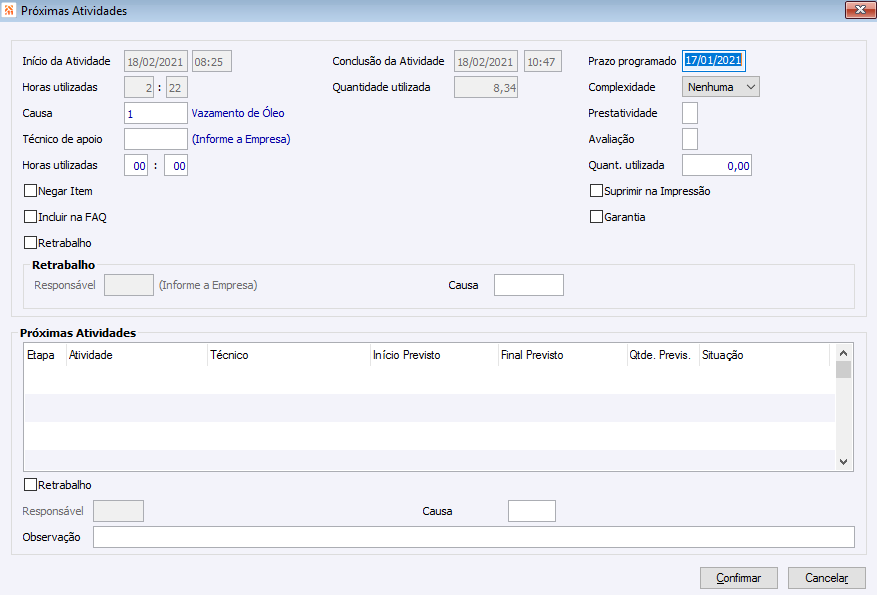877x595 pixels.
Task: Click the Técnico de apoio field
Action: 155,139
